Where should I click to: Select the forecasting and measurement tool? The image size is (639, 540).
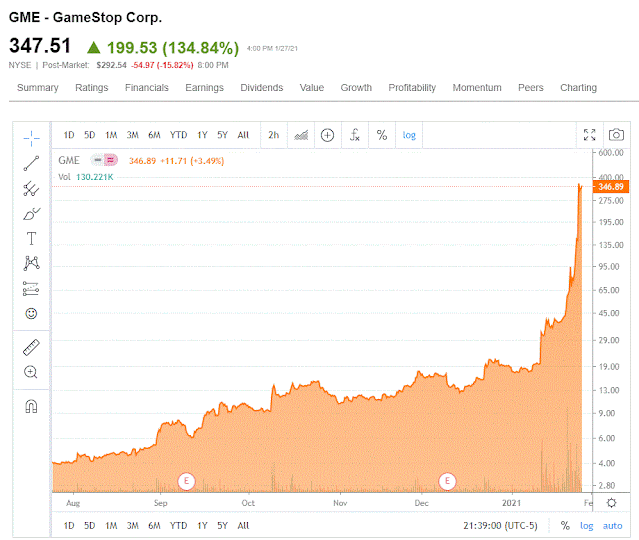tap(31, 289)
